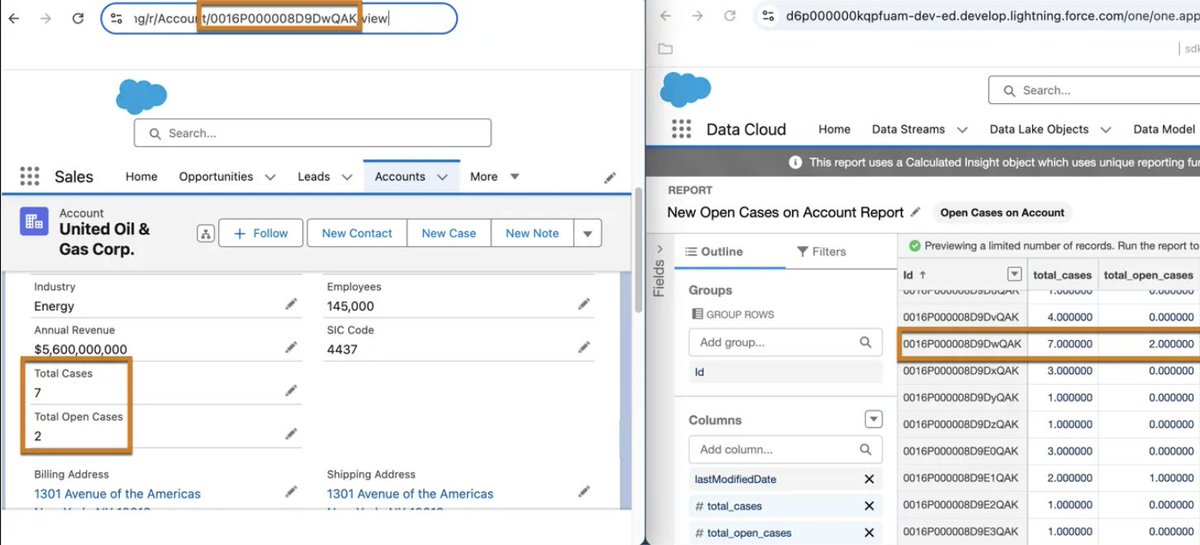Image resolution: width=1200 pixels, height=545 pixels.
Task: Click the New Case button
Action: (x=449, y=234)
